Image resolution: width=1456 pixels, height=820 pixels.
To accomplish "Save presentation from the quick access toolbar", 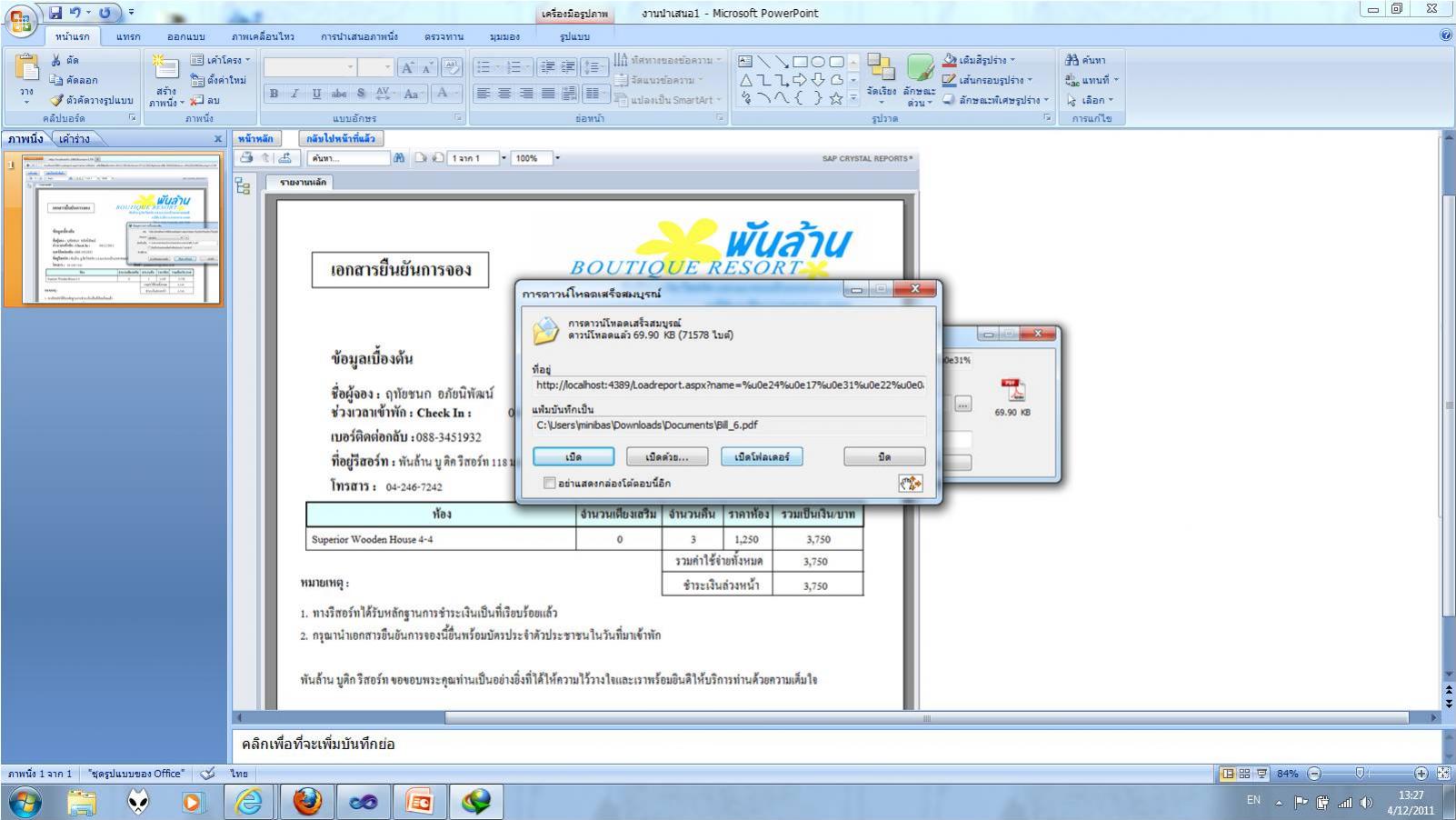I will click(x=56, y=13).
